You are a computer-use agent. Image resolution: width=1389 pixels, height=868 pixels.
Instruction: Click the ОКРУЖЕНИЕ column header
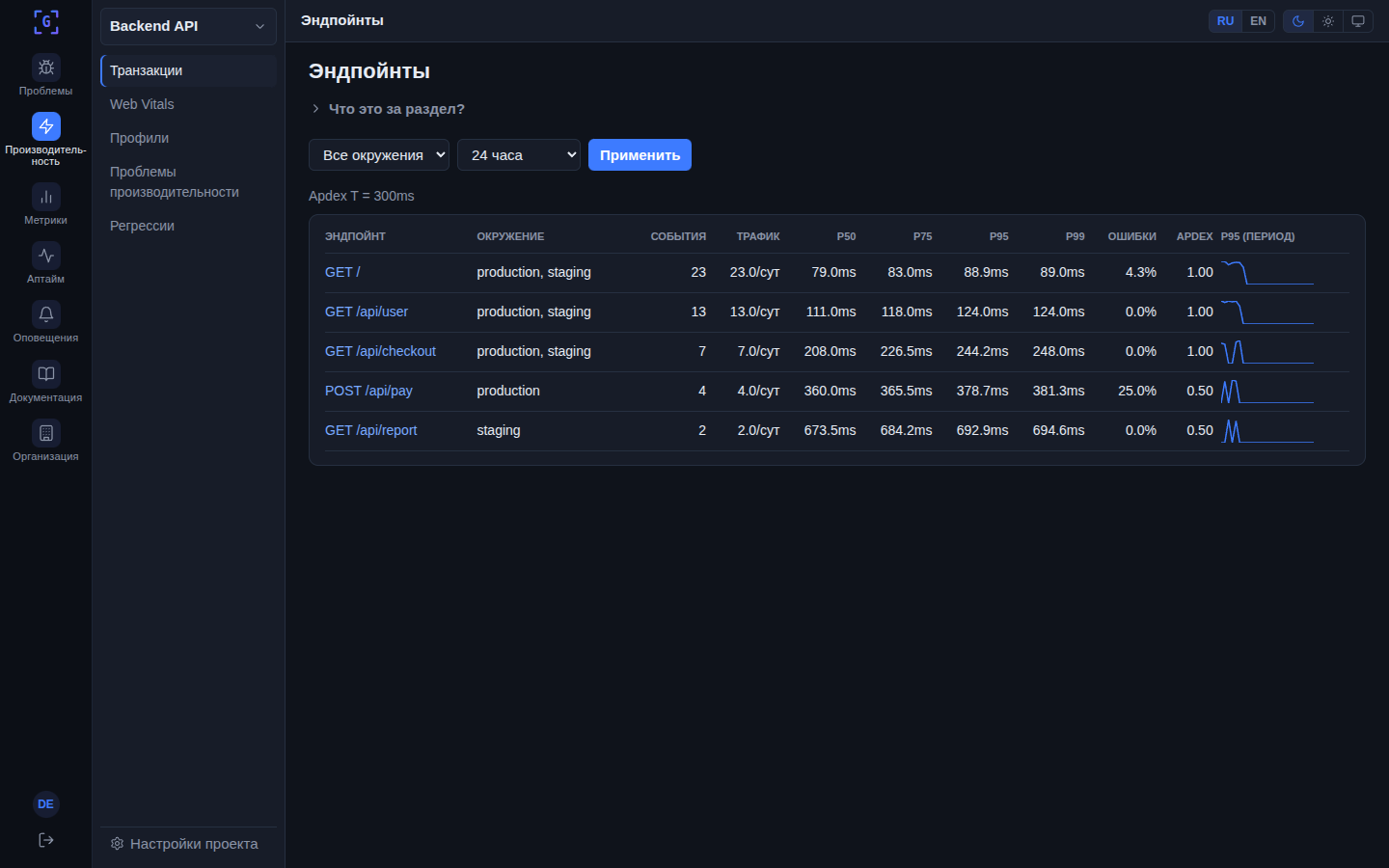tap(510, 236)
